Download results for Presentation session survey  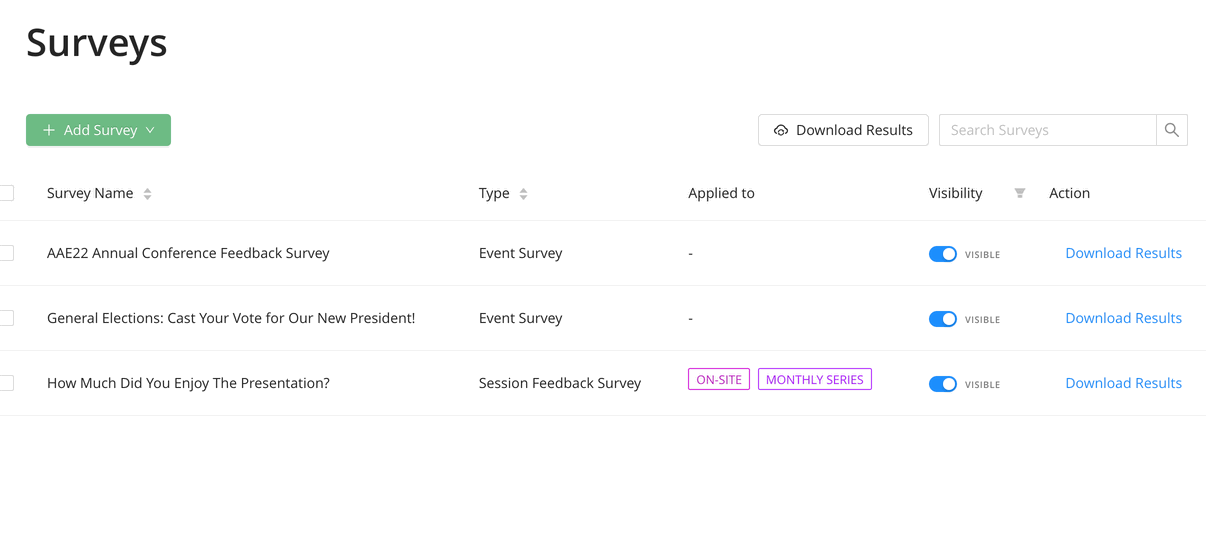[1123, 383]
